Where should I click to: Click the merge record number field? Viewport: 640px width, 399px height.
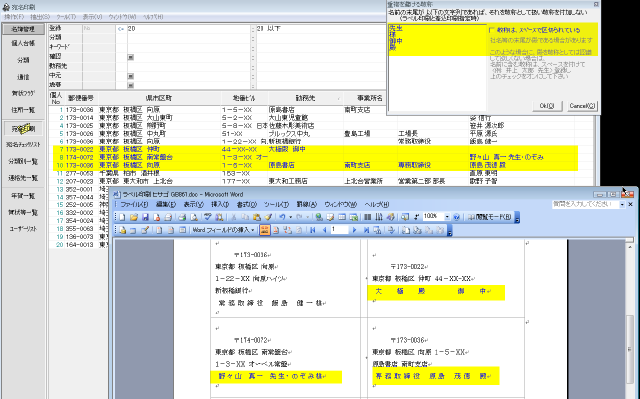(x=339, y=230)
